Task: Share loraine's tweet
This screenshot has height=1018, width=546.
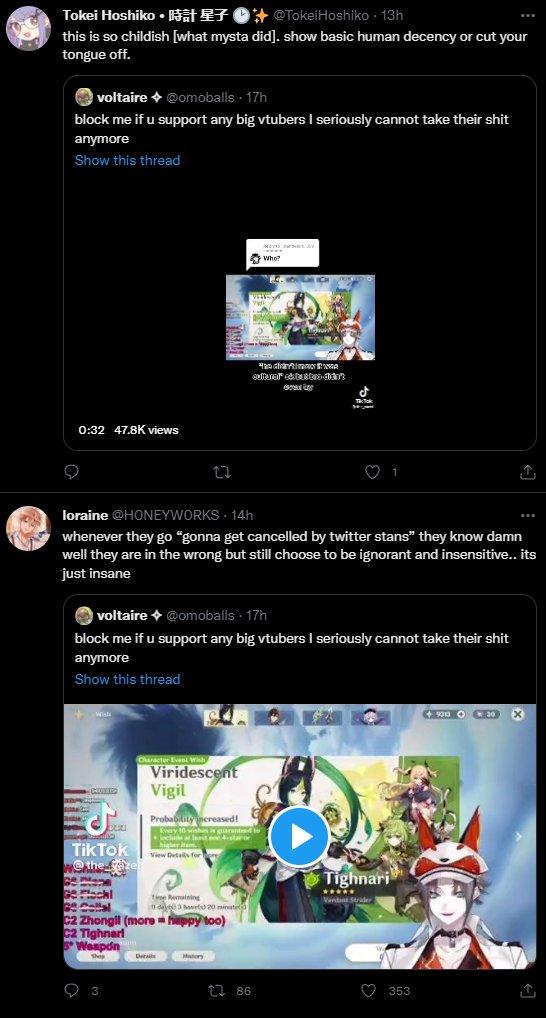Action: tap(528, 990)
